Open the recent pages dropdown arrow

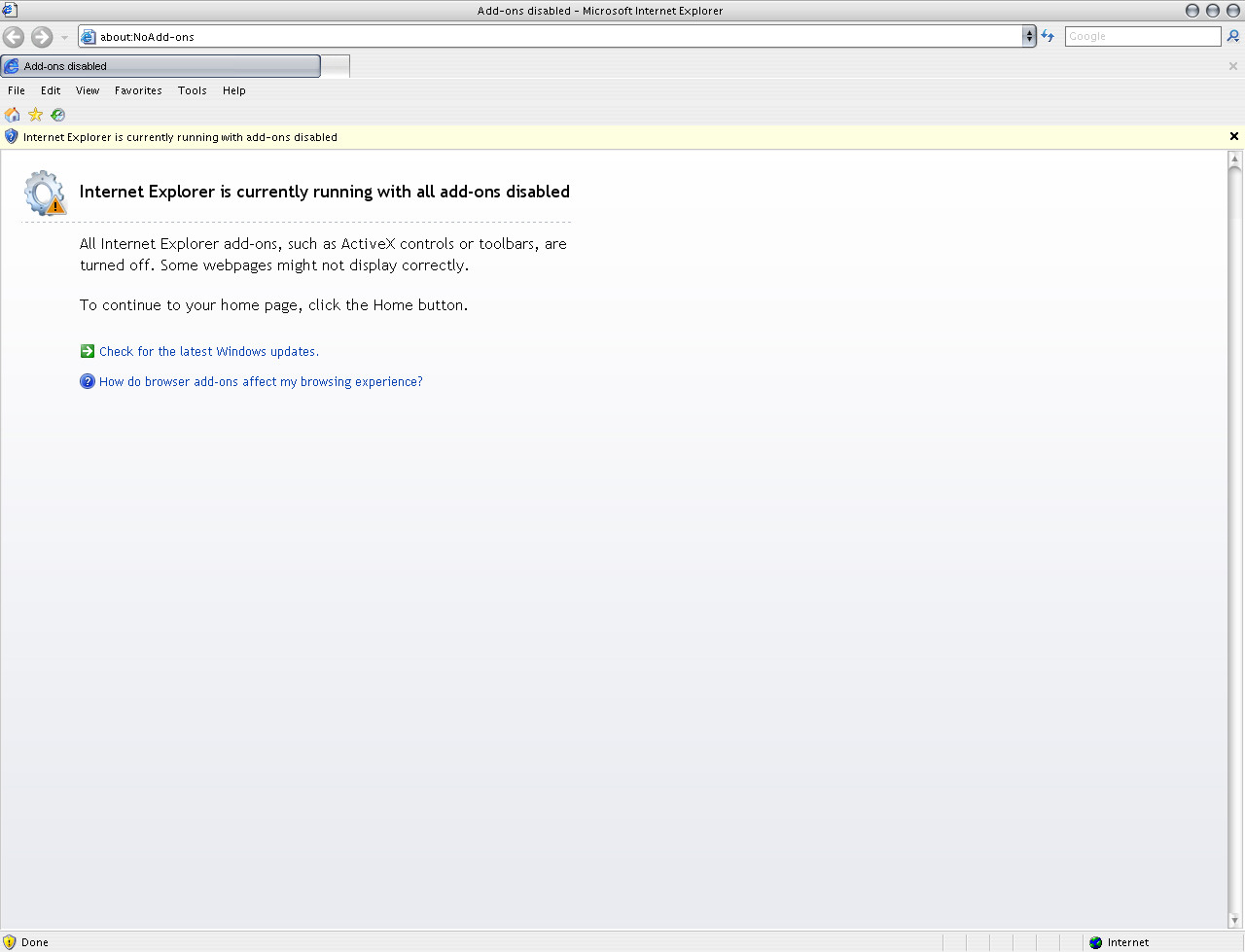tap(64, 38)
